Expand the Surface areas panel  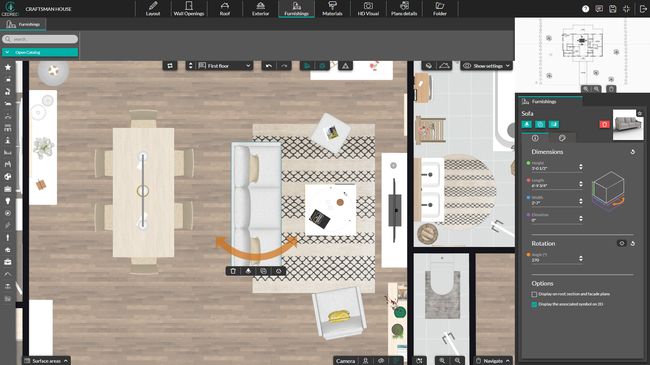[46, 361]
